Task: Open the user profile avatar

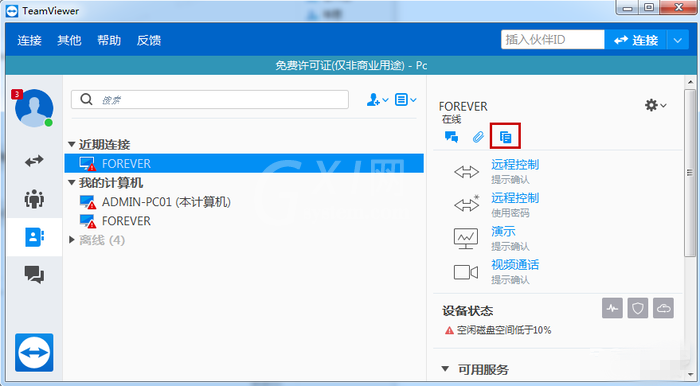Action: 34,108
